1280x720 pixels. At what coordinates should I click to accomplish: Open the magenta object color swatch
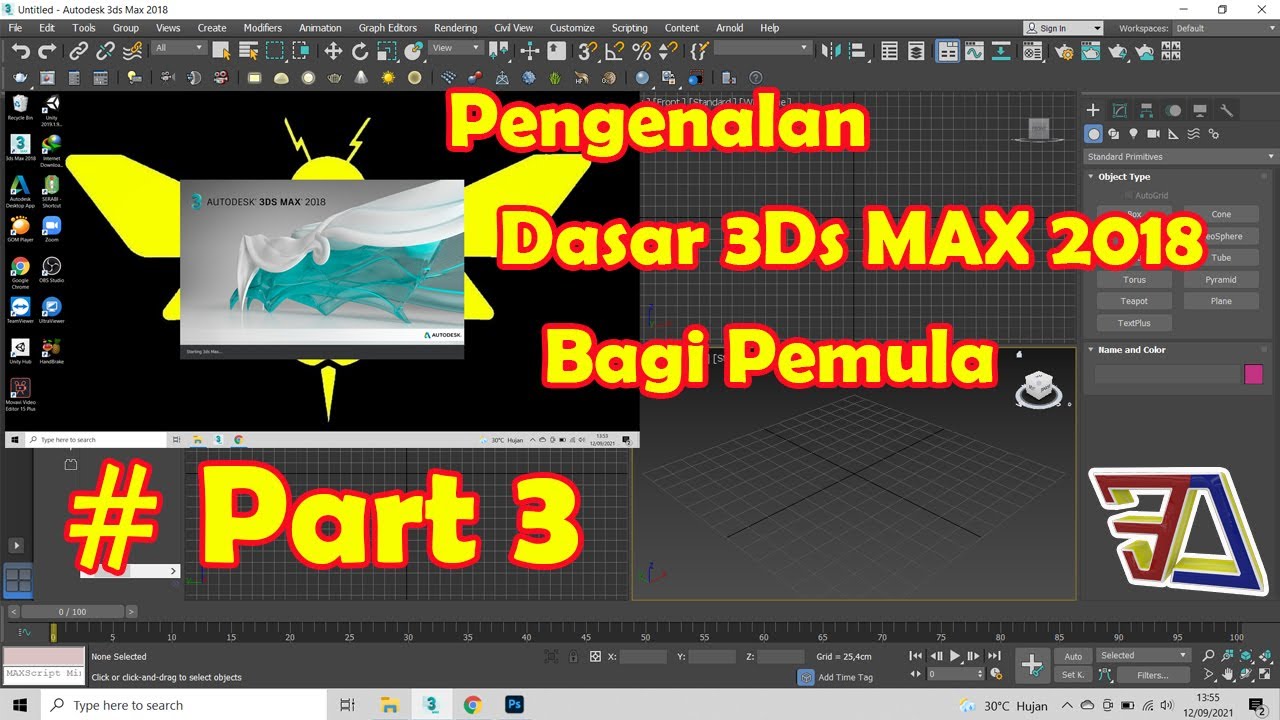tap(1253, 374)
